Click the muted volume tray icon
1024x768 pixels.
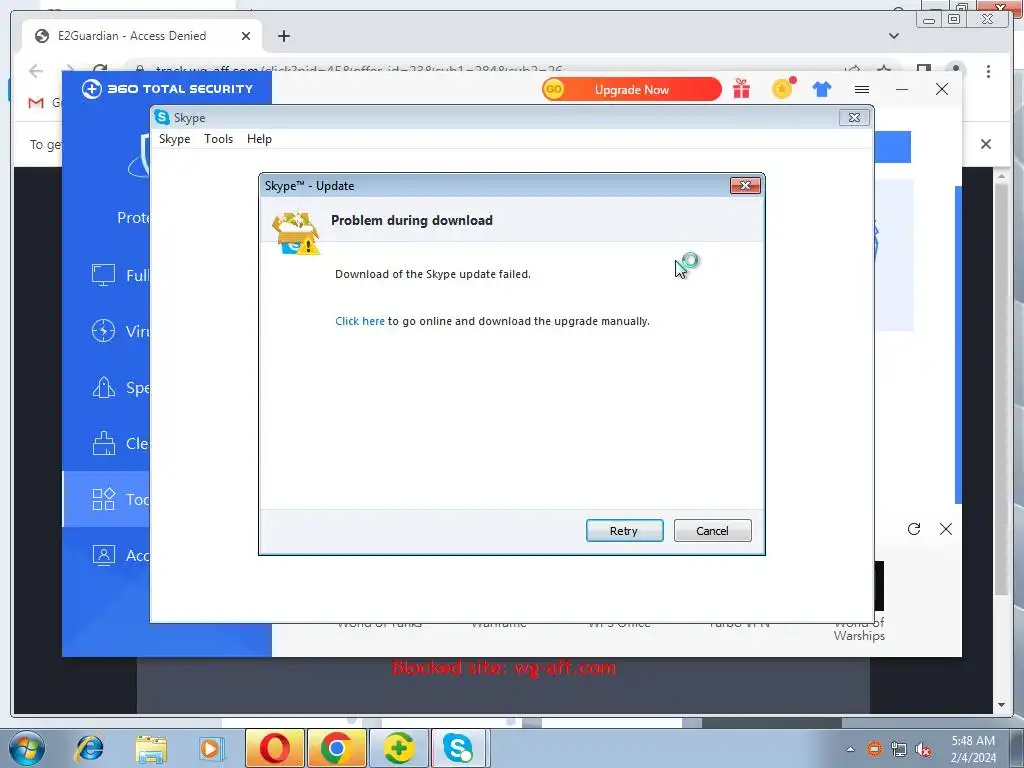coord(923,749)
